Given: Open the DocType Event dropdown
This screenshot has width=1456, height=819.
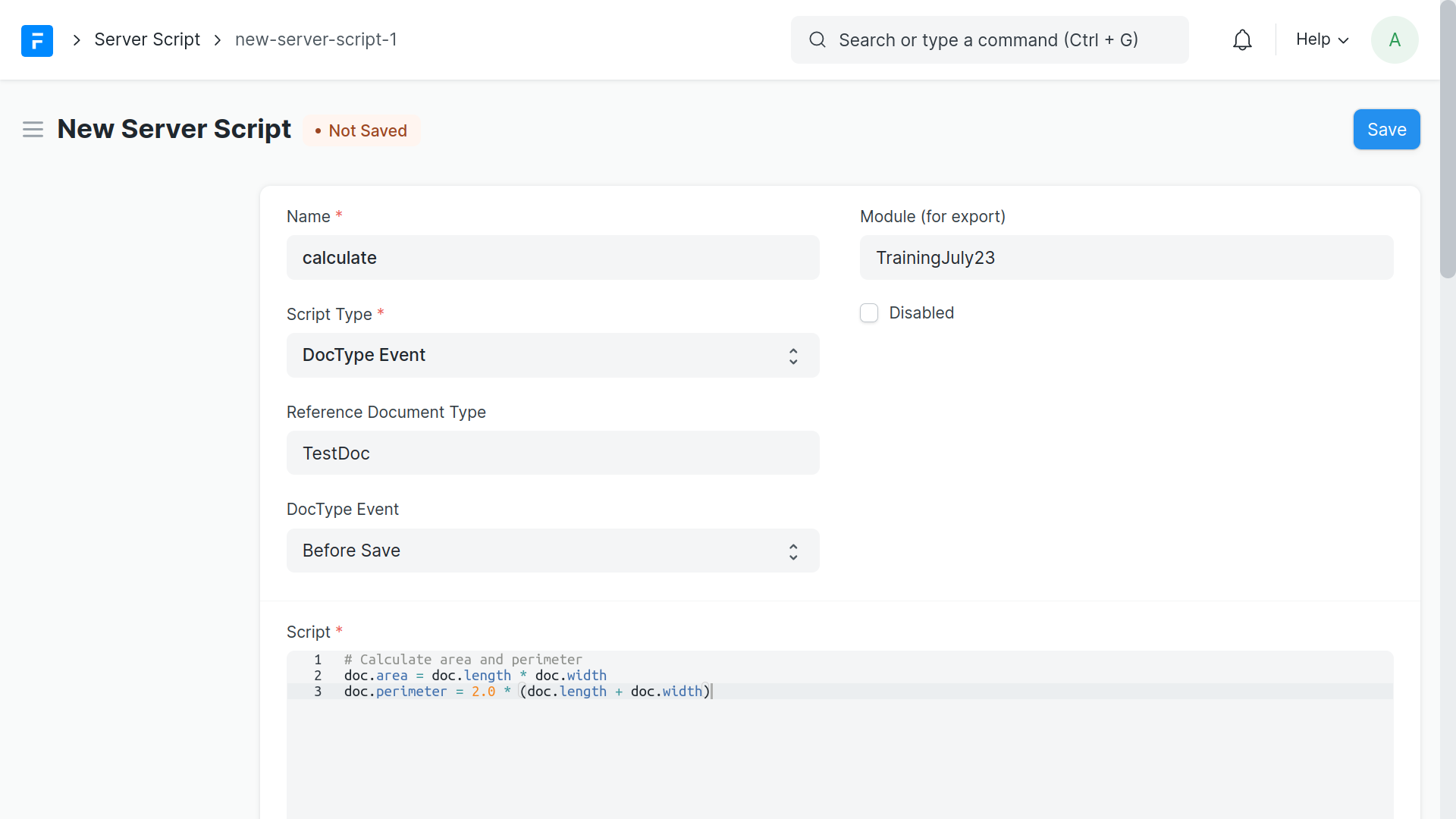Looking at the screenshot, I should 552,551.
